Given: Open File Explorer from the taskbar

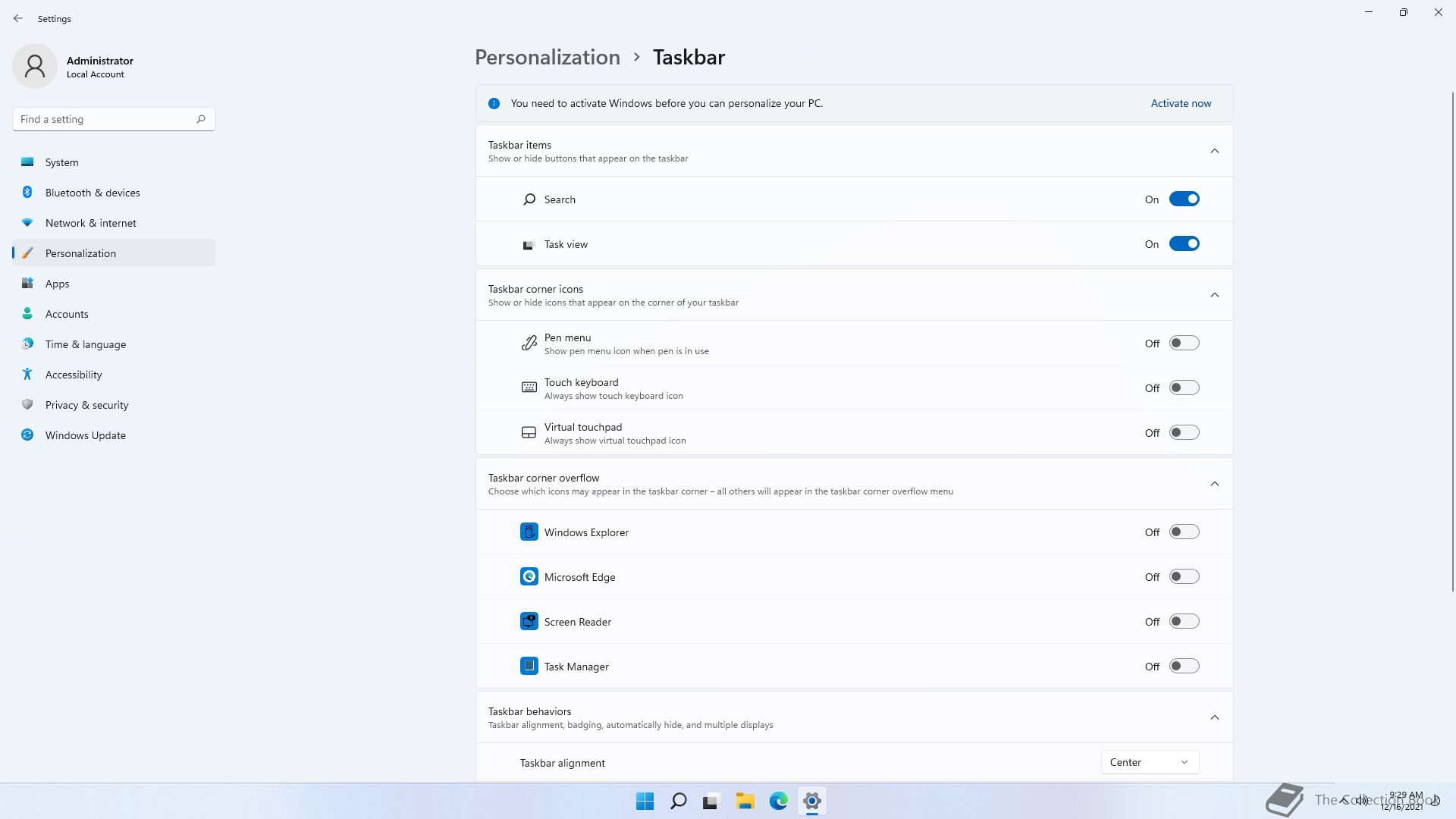Looking at the screenshot, I should pos(745,801).
